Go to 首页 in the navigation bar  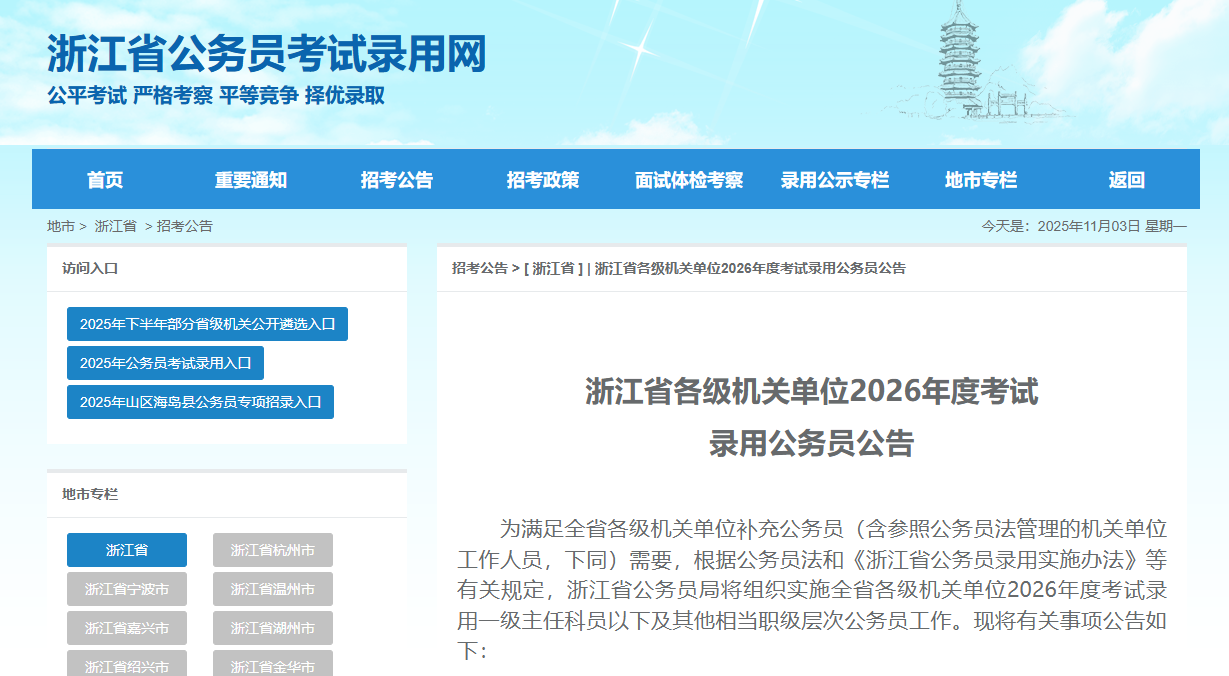[105, 180]
